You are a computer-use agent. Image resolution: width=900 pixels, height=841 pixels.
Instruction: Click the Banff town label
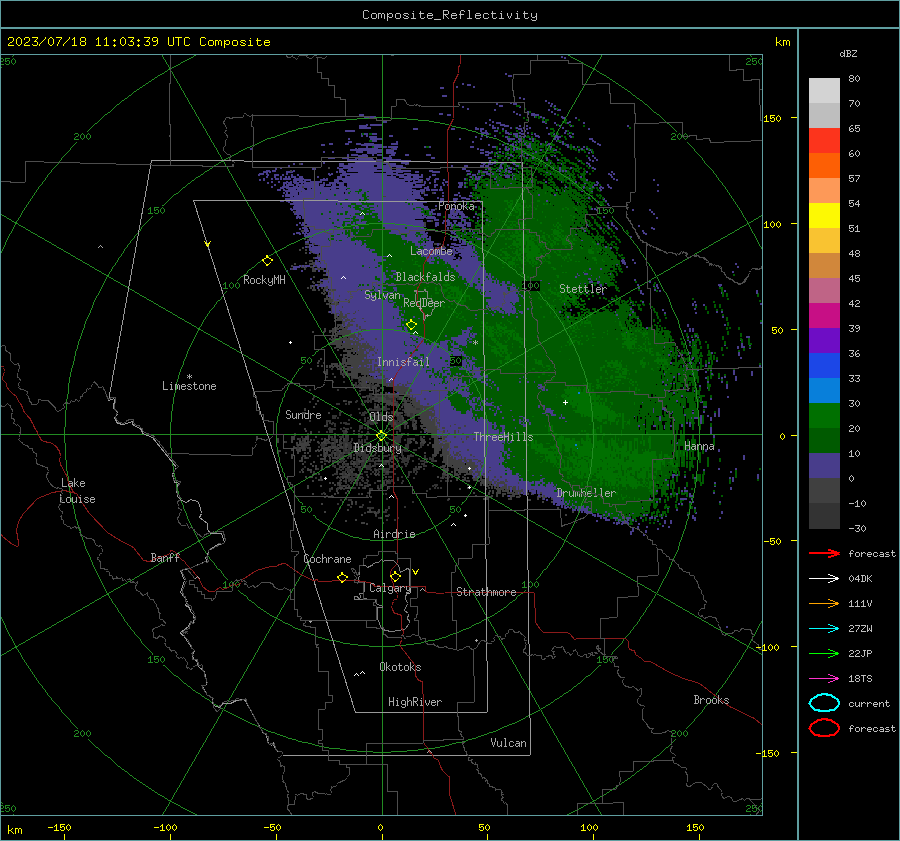point(165,558)
